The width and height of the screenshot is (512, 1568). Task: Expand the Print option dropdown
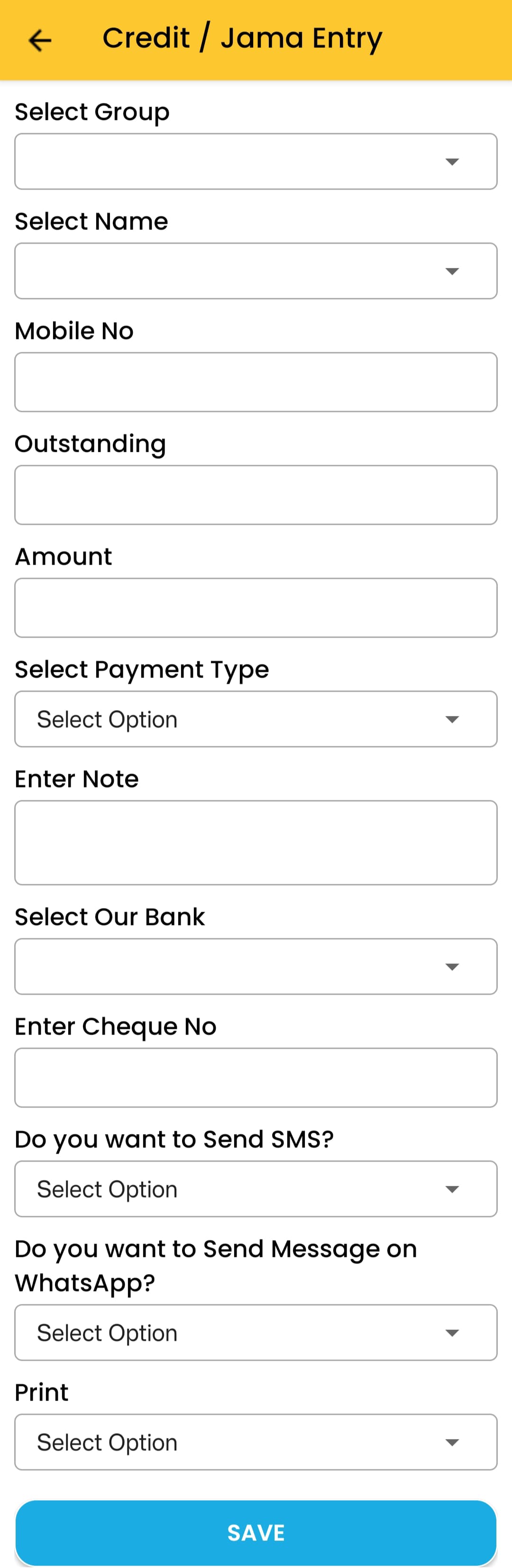tap(256, 1442)
